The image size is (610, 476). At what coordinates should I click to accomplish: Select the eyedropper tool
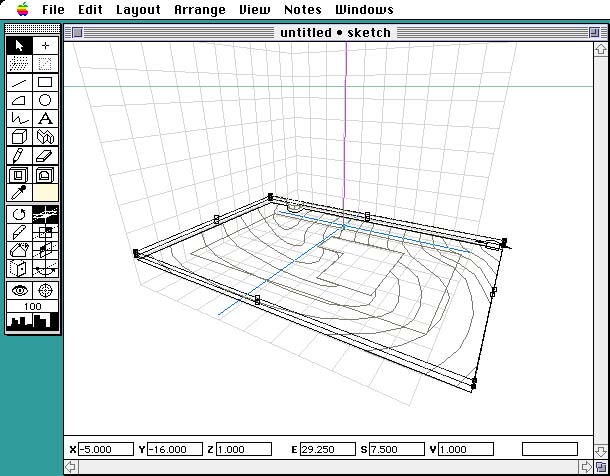(x=19, y=192)
